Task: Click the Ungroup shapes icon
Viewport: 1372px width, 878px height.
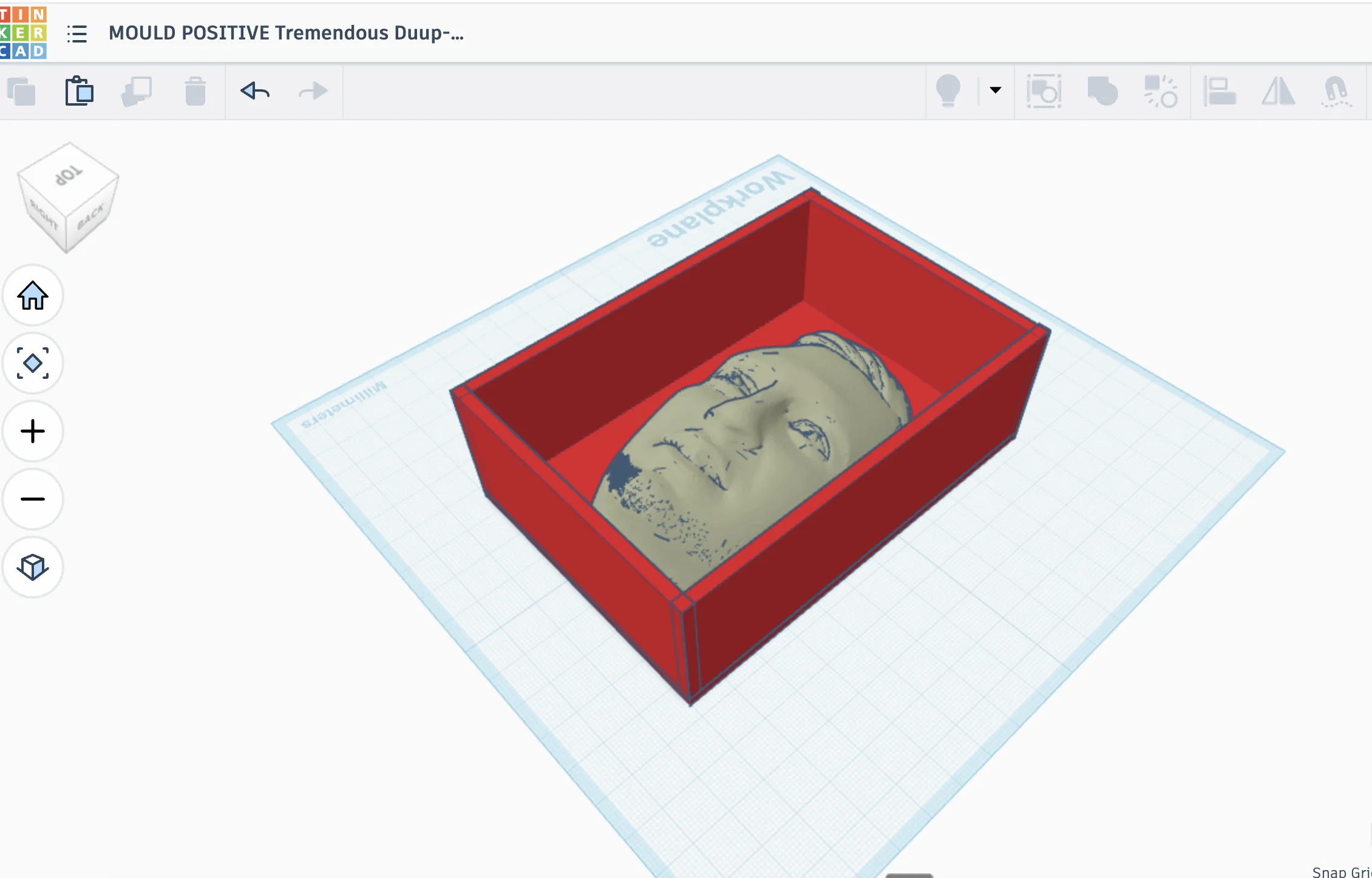Action: tap(1161, 92)
